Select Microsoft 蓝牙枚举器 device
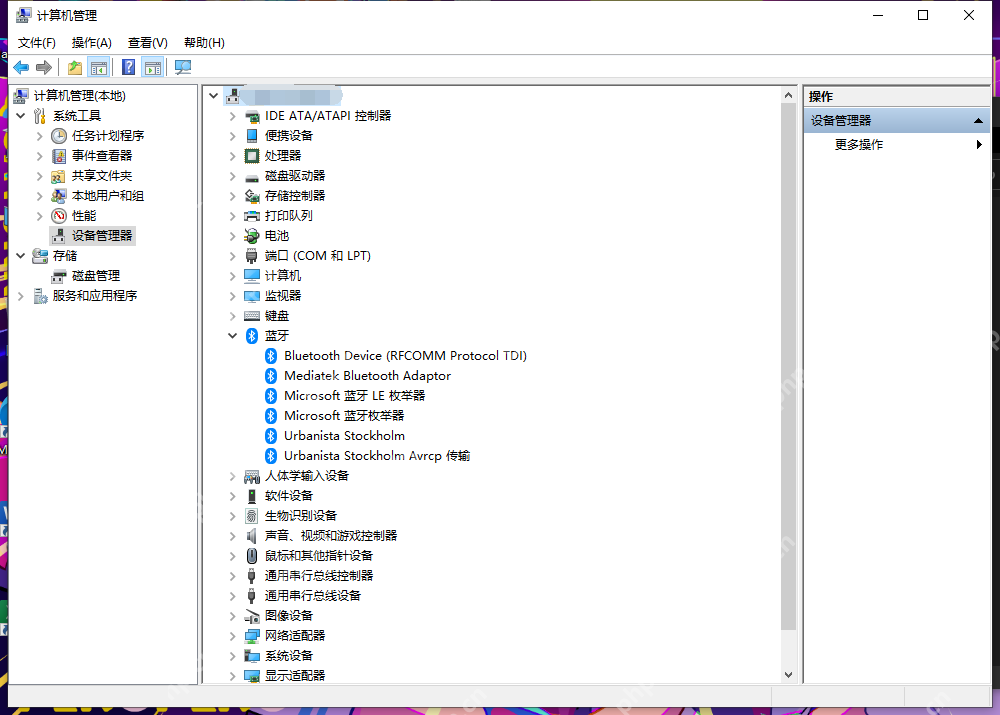1000x715 pixels. coord(344,416)
